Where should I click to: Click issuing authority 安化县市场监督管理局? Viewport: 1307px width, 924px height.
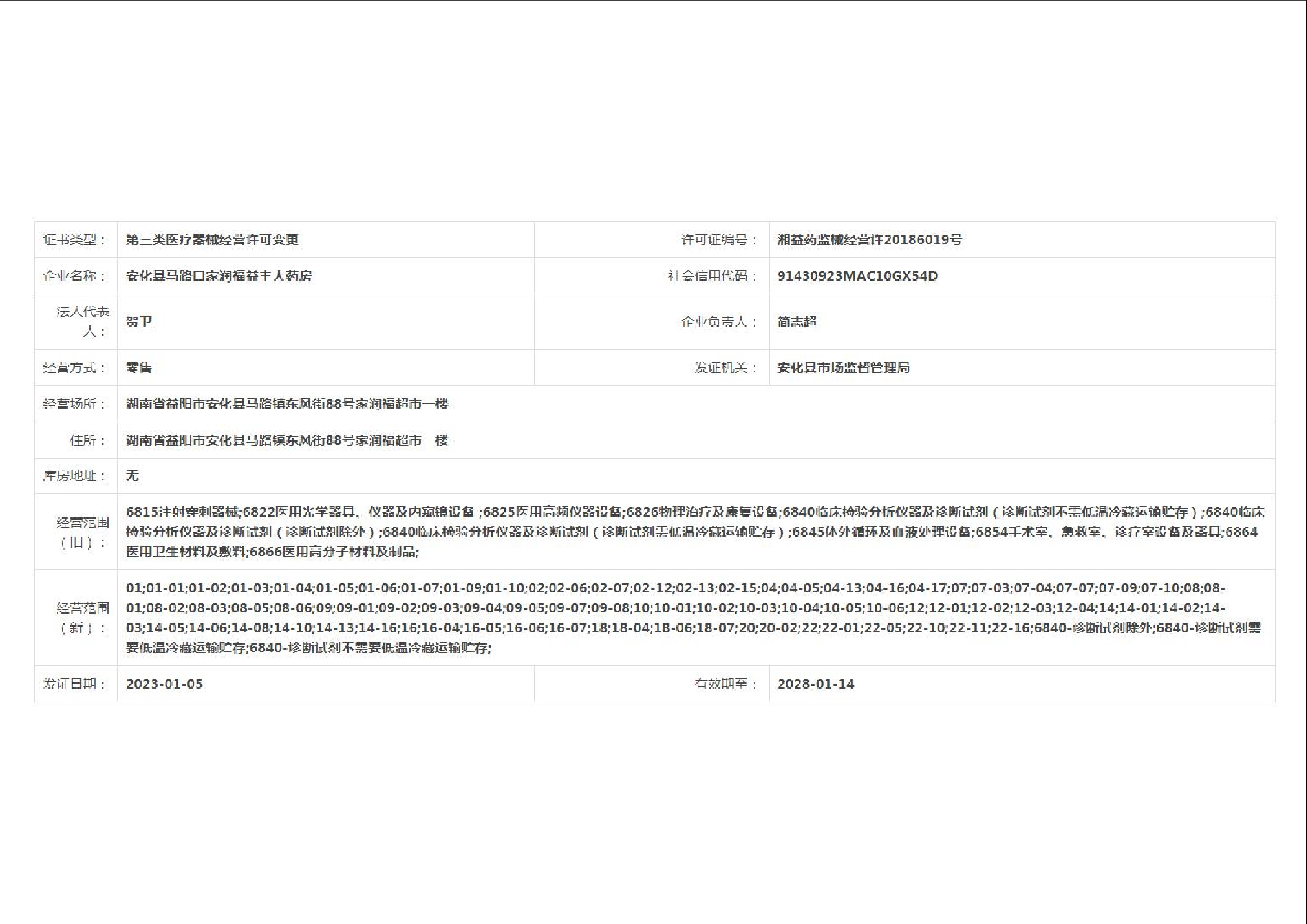click(843, 368)
